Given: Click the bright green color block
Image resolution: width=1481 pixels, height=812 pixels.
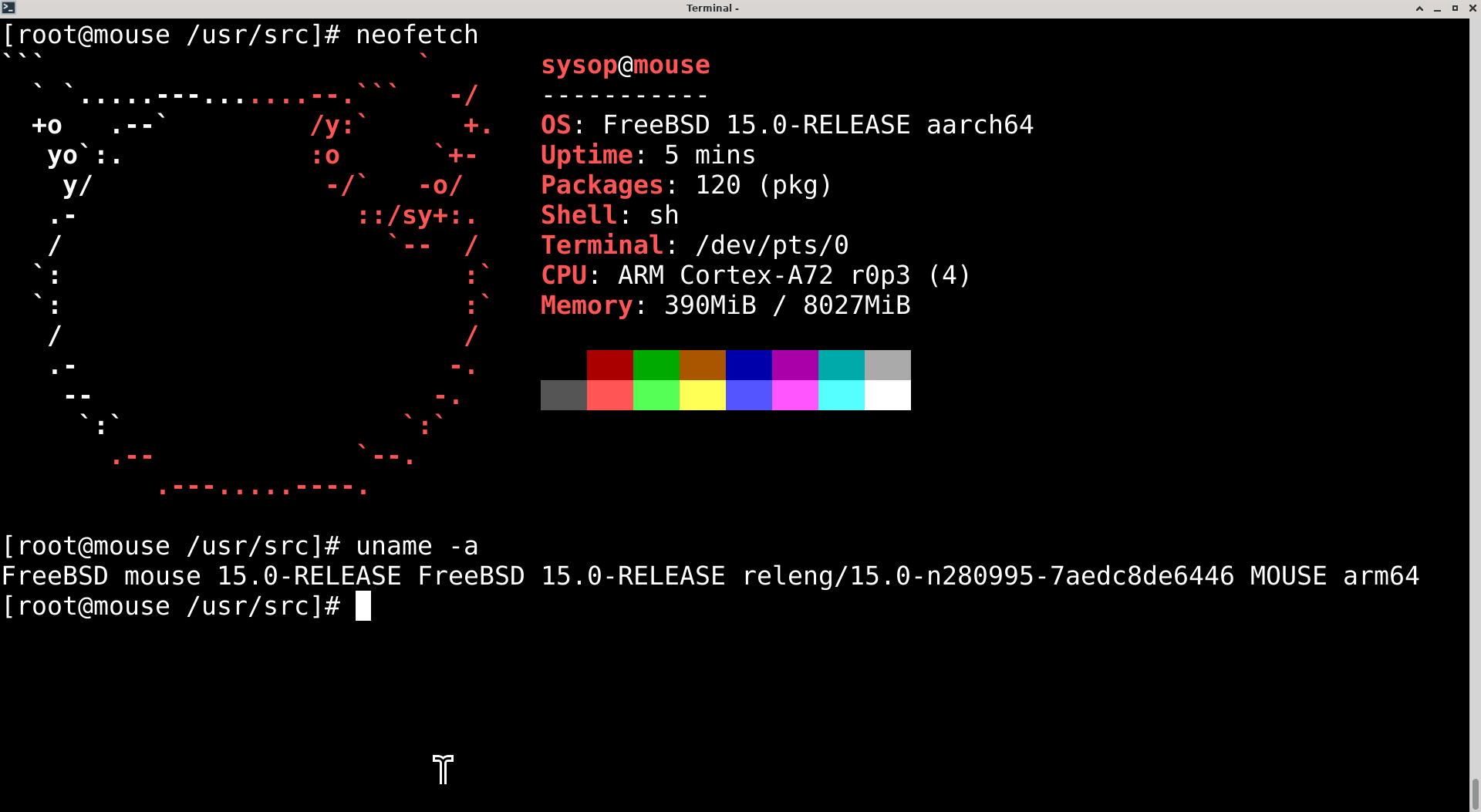Looking at the screenshot, I should [x=656, y=395].
